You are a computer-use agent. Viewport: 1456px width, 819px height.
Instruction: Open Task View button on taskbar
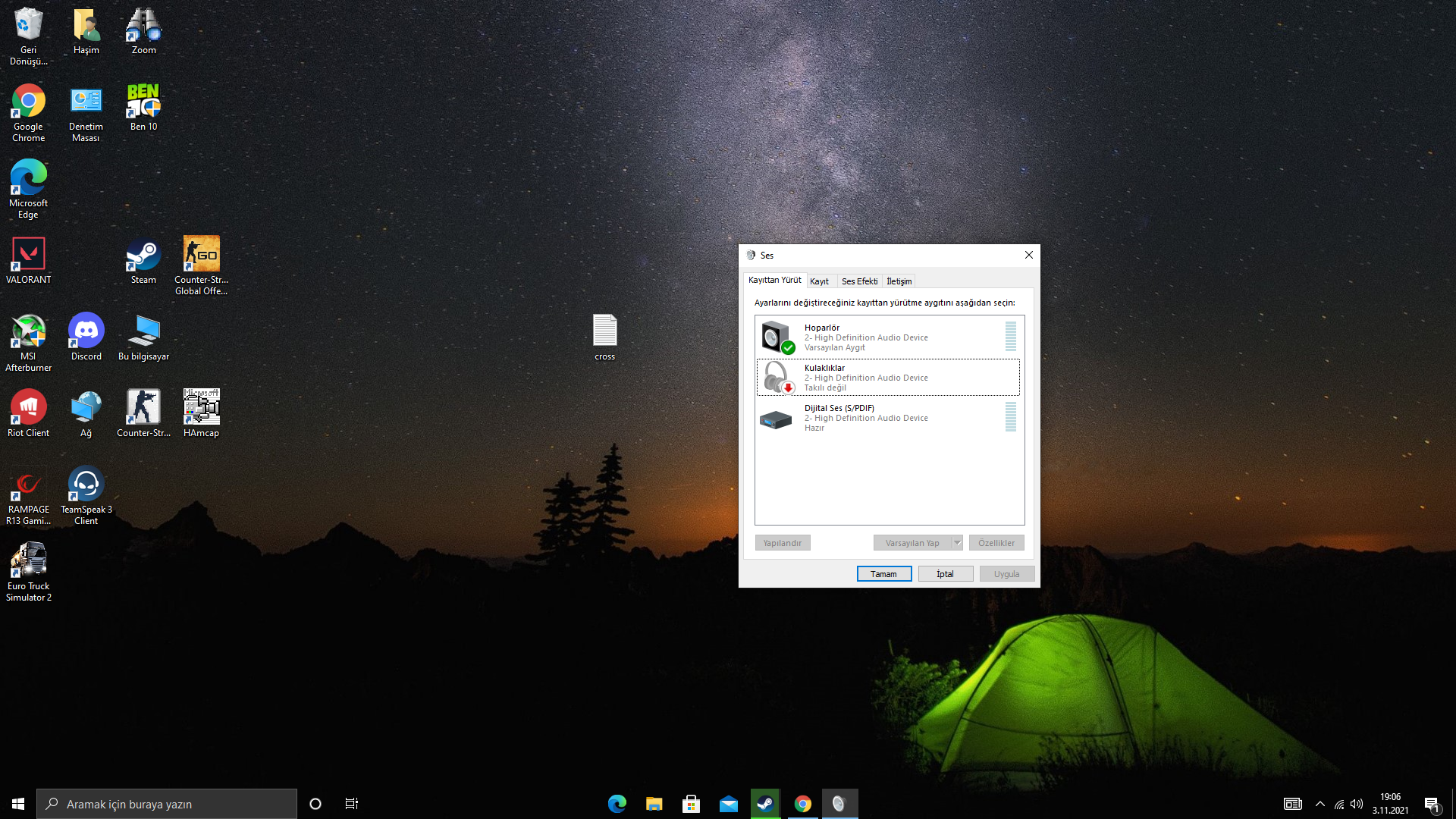[351, 804]
